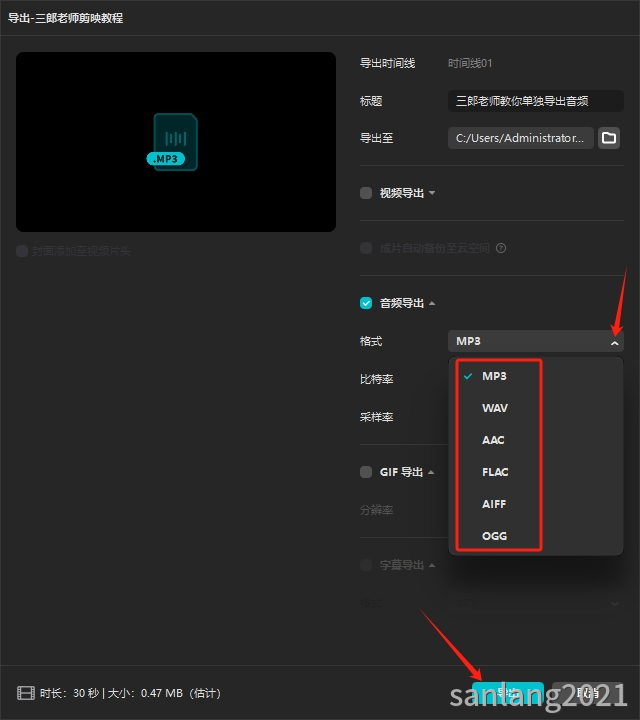Expand the 视频导出 section arrow

432,193
